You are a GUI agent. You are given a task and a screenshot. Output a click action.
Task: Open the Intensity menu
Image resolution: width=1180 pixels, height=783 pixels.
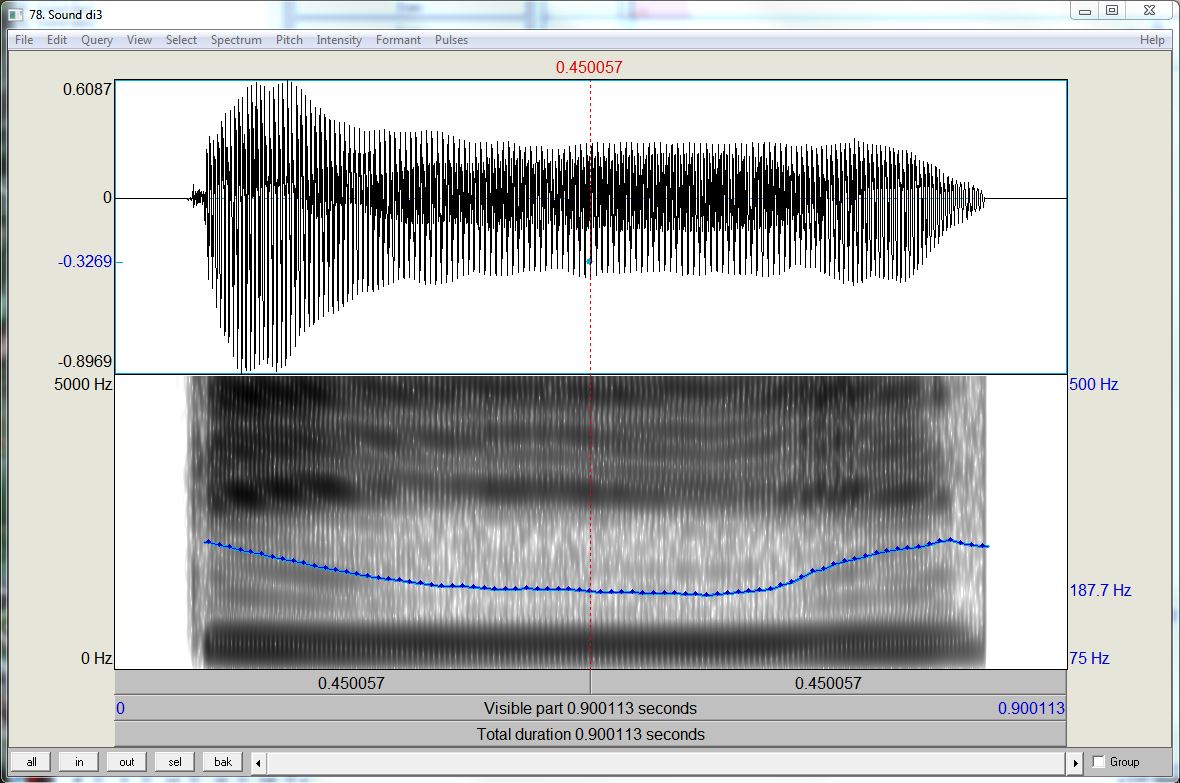pyautogui.click(x=339, y=40)
